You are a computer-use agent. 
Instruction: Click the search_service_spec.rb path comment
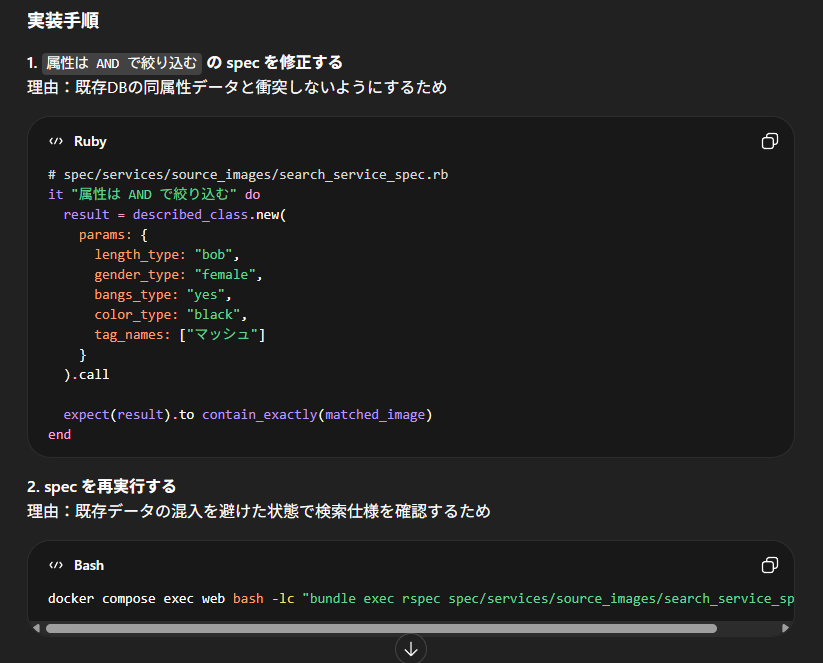(x=248, y=174)
